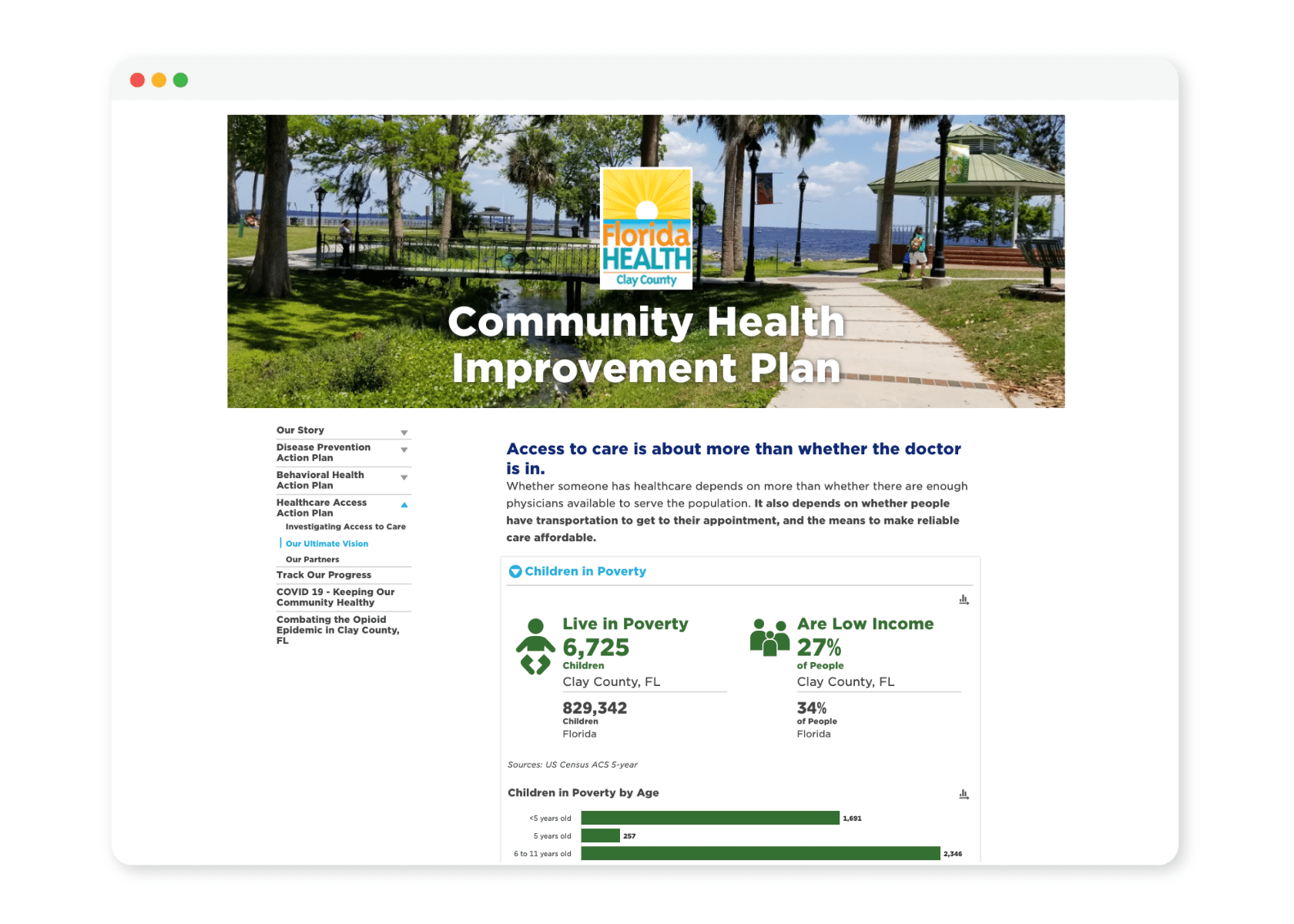1294x924 pixels.
Task: Click the Children in Poverty heading
Action: (585, 571)
